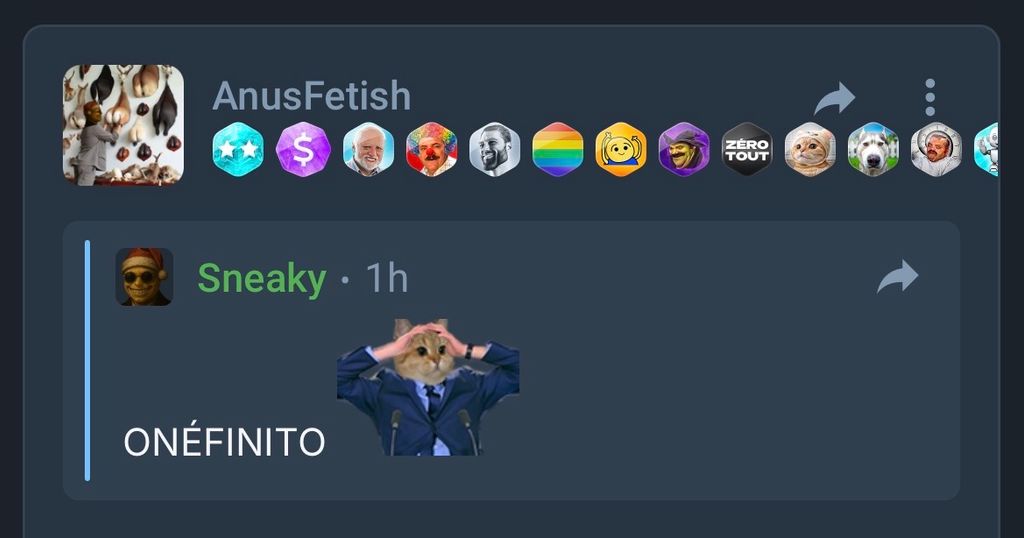Screen dimensions: 1024x538
Task: Open the three-dot post options menu
Action: tap(930, 98)
